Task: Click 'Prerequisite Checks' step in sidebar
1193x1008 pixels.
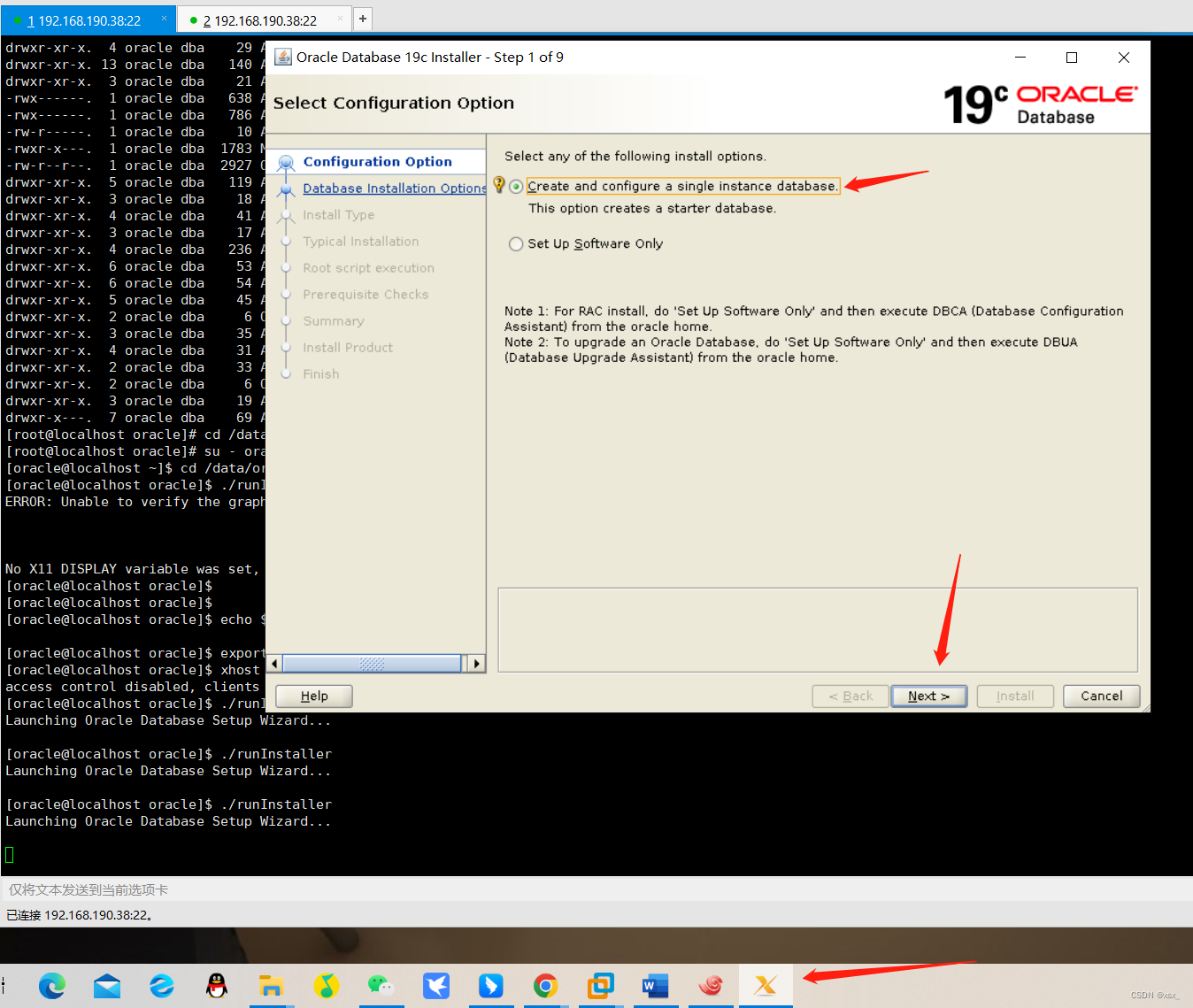Action: pyautogui.click(x=366, y=295)
